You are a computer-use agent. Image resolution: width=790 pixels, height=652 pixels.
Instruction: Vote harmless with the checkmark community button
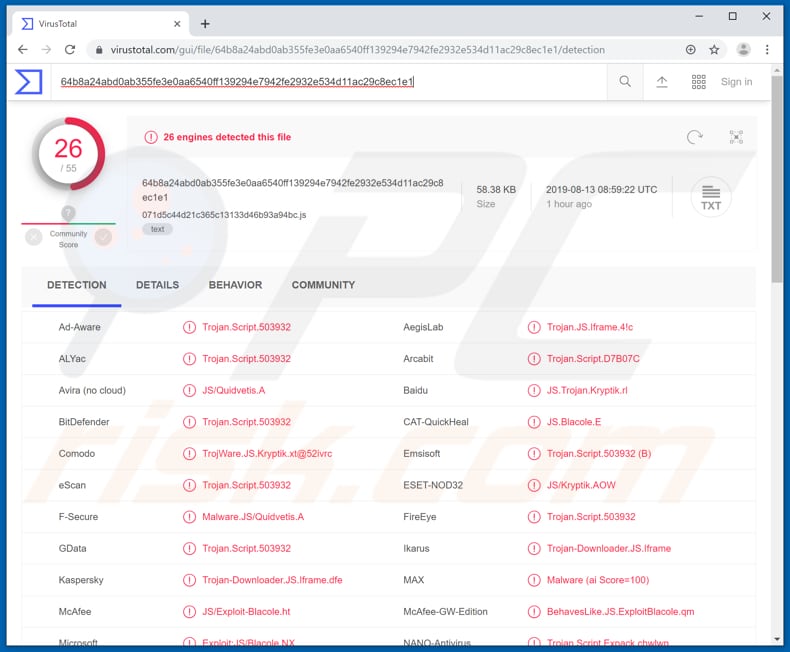(103, 237)
